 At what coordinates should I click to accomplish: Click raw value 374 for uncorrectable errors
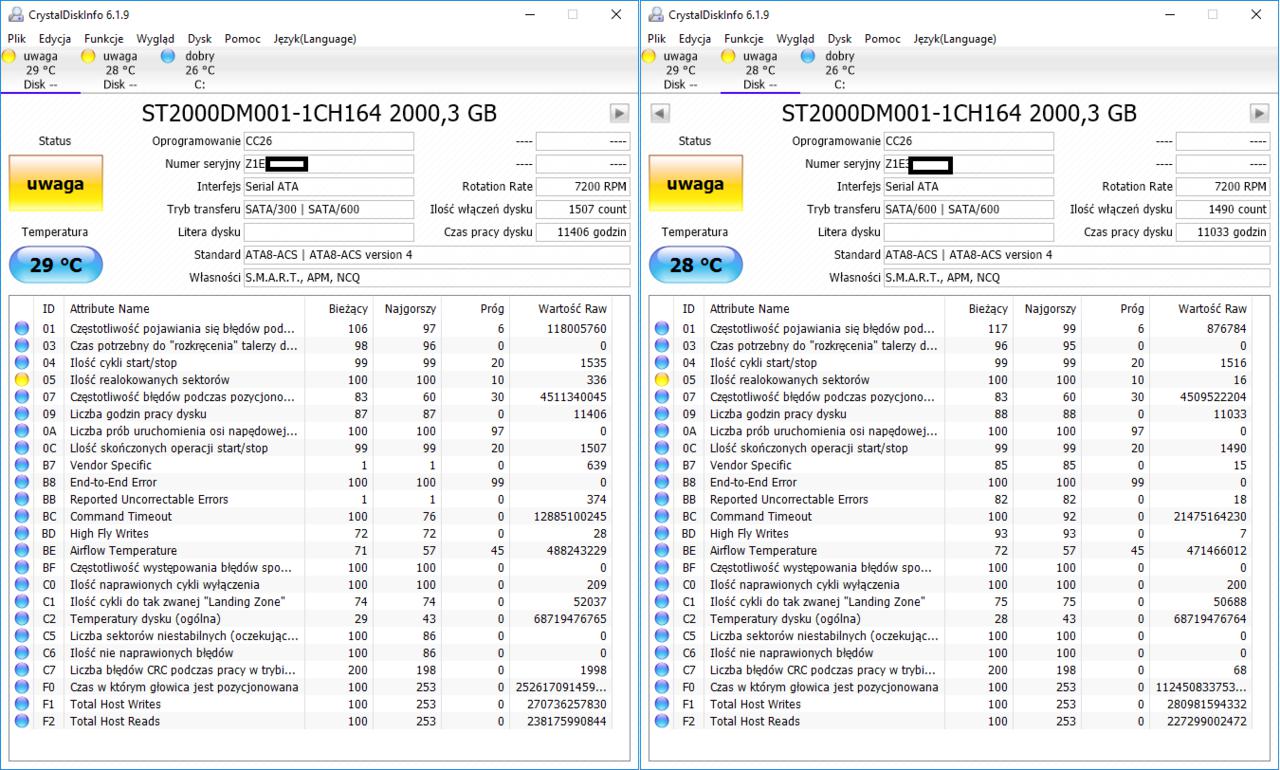tap(596, 499)
